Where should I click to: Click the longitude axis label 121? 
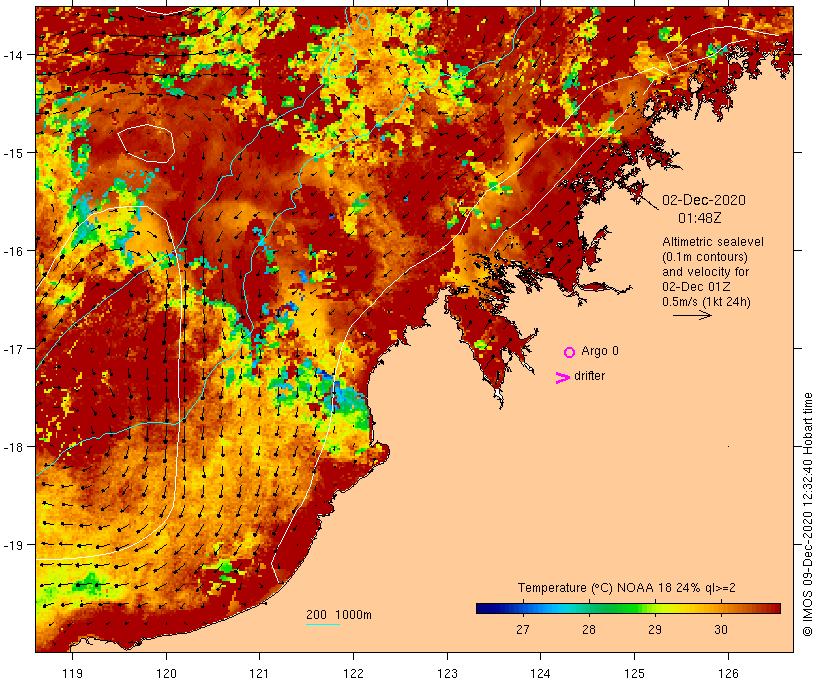259,673
